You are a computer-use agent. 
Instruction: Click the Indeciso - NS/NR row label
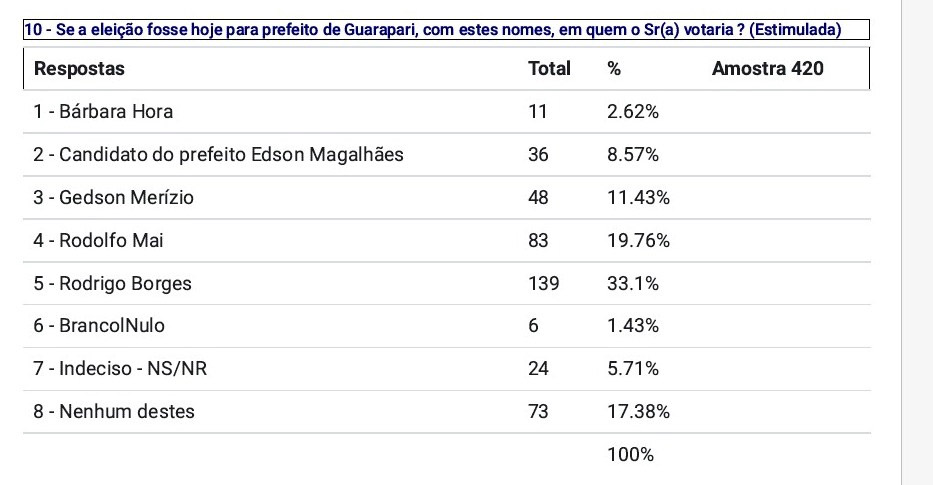pyautogui.click(x=120, y=369)
